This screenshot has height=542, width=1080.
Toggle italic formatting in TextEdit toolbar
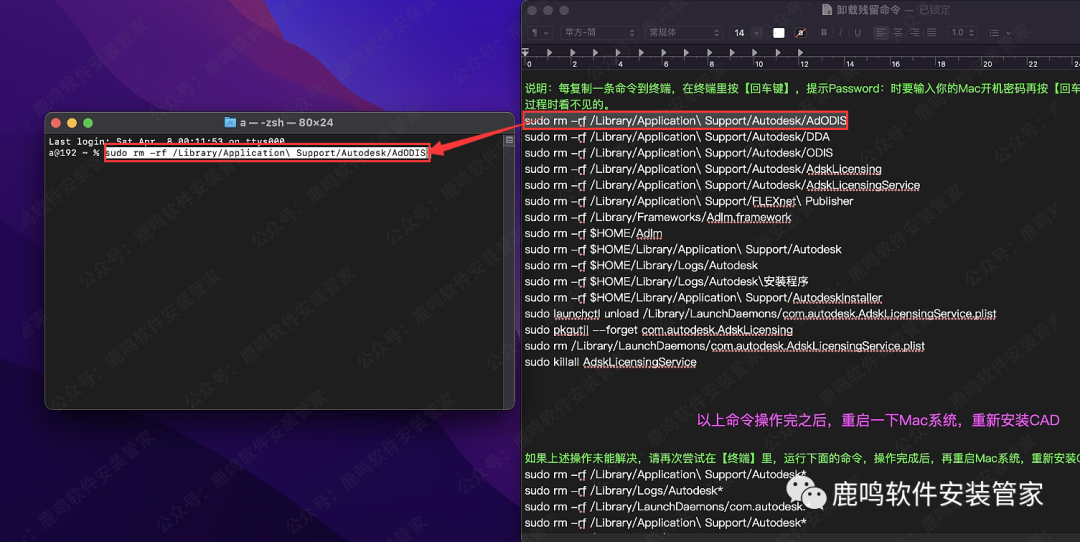coord(840,33)
